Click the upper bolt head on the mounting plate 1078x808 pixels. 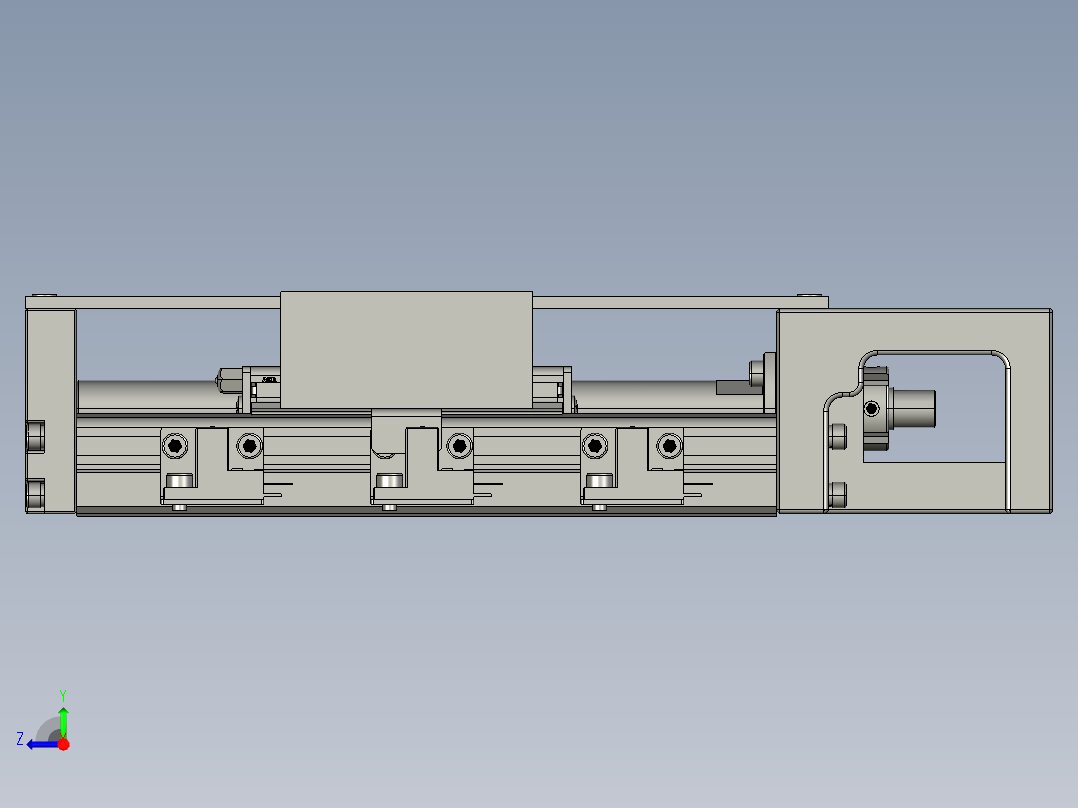837,435
